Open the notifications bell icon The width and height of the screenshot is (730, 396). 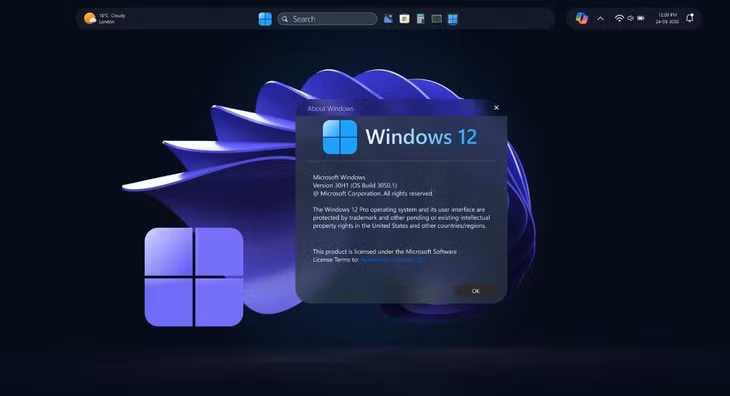point(690,18)
